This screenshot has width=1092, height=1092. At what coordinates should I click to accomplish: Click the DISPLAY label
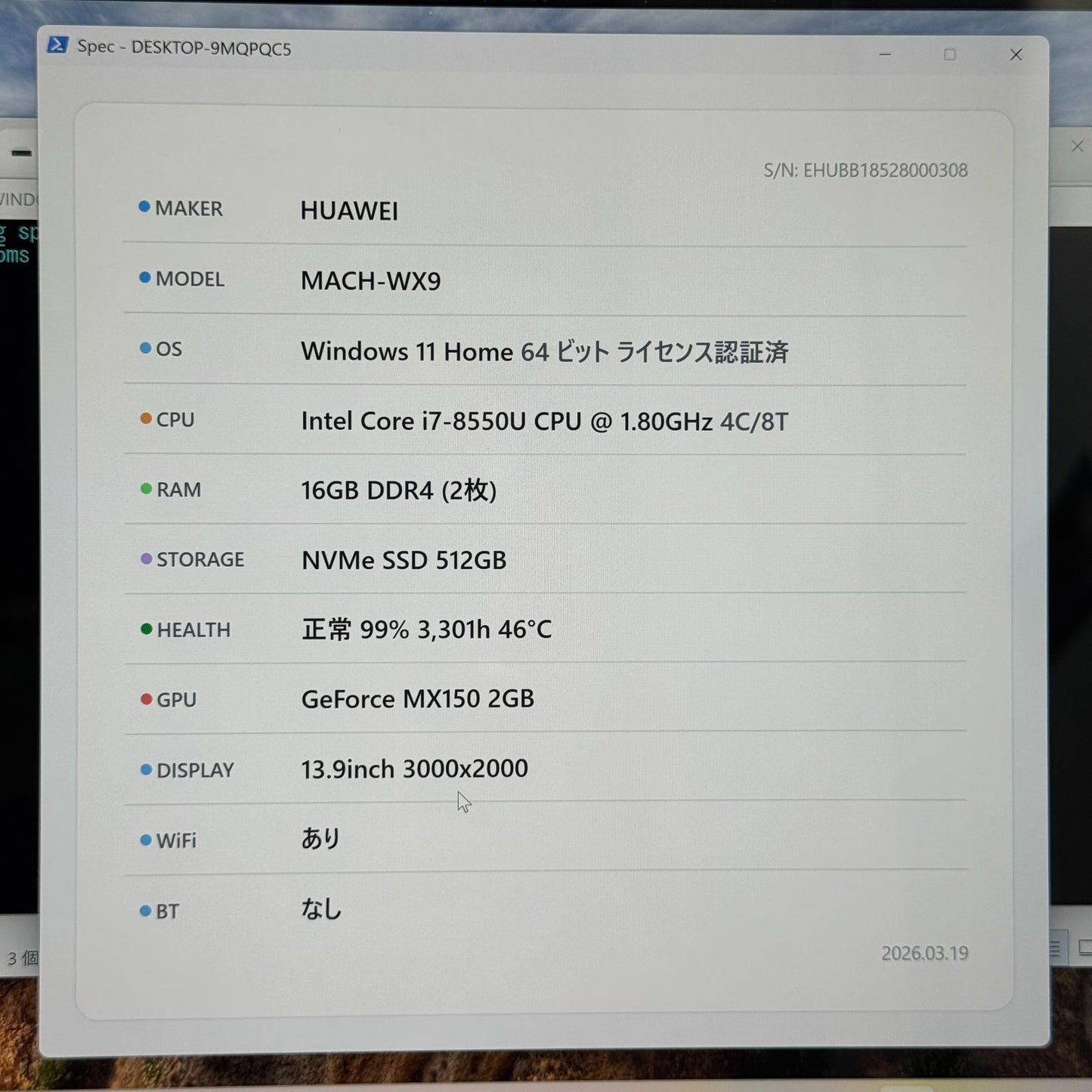[195, 770]
